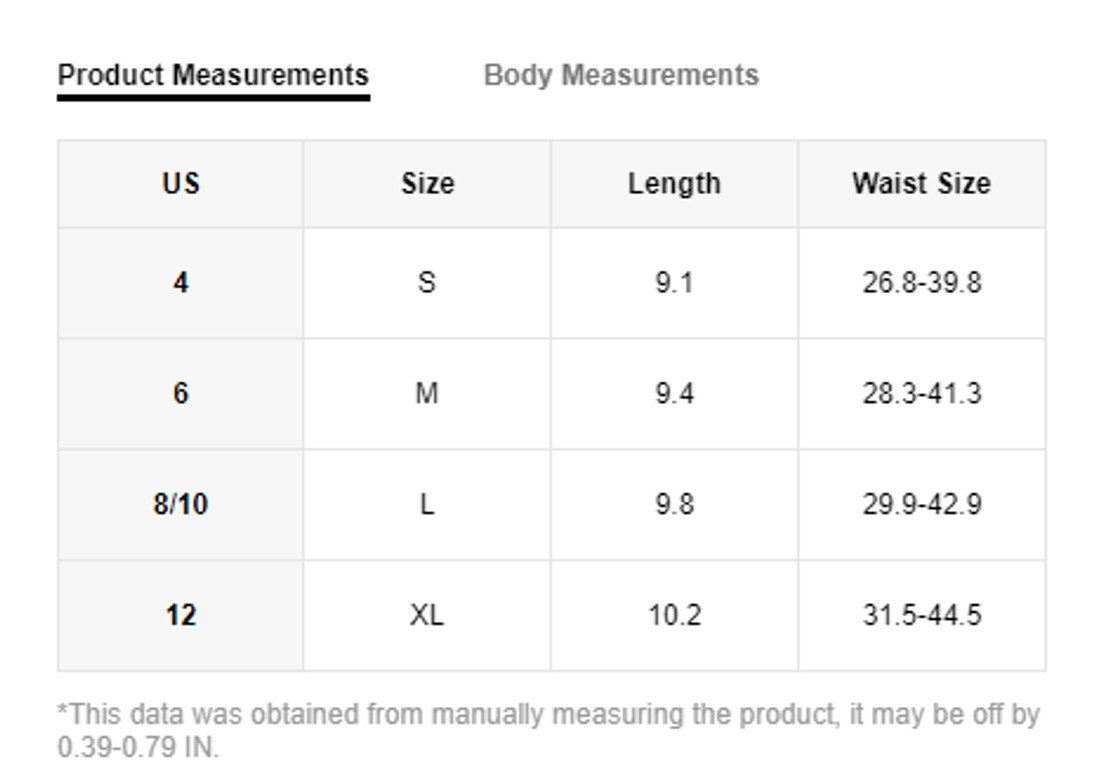The height and width of the screenshot is (782, 1112).
Task: Click the Waist Size column header
Action: (x=922, y=184)
